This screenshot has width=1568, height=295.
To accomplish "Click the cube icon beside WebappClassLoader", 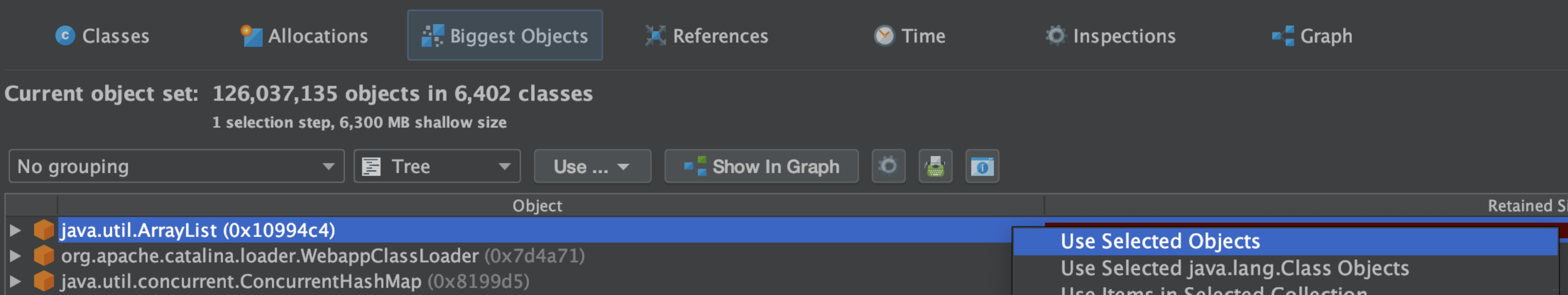I will [43, 255].
